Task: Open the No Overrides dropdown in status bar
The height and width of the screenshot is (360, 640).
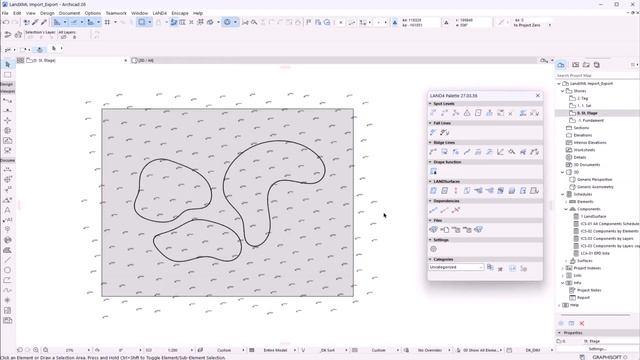Action: 430,350
